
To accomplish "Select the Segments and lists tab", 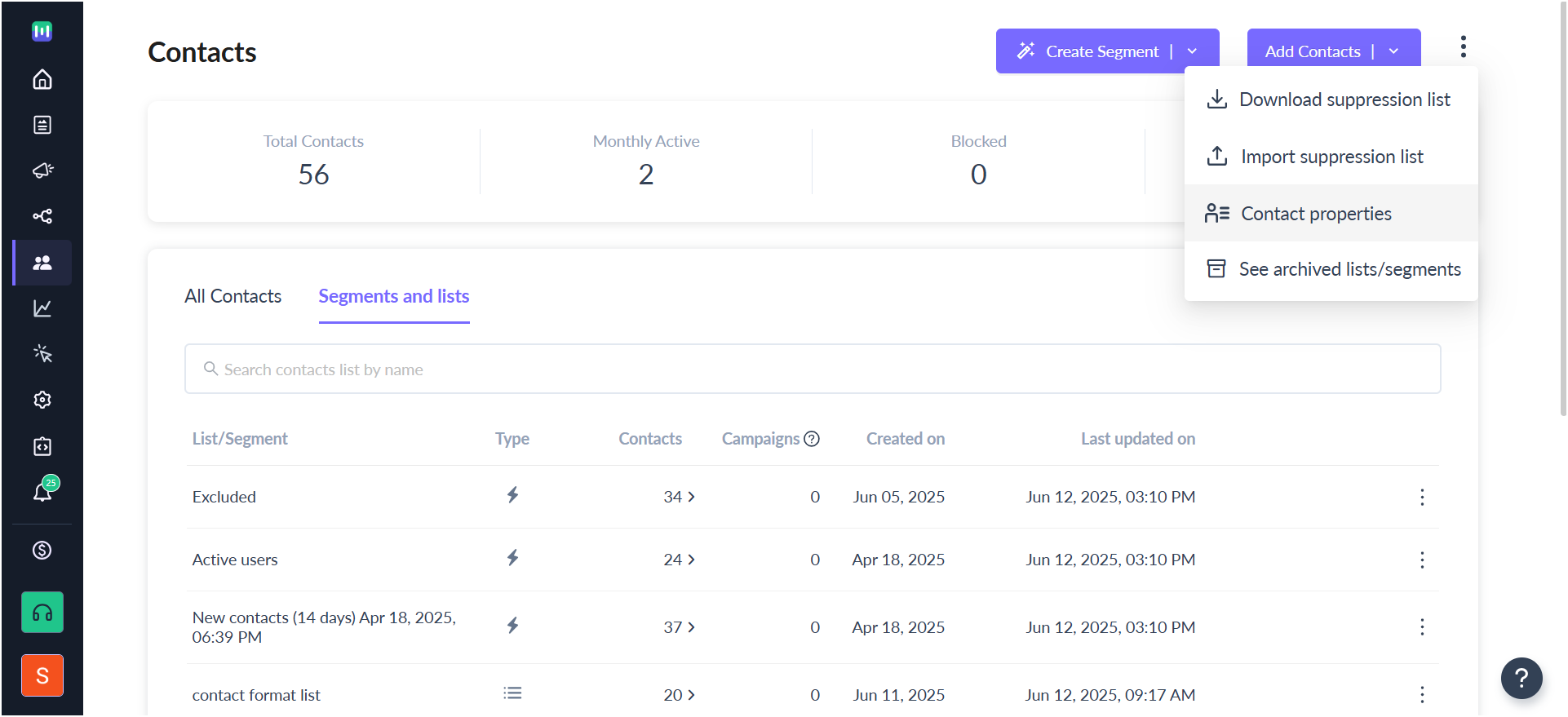I will [x=394, y=296].
